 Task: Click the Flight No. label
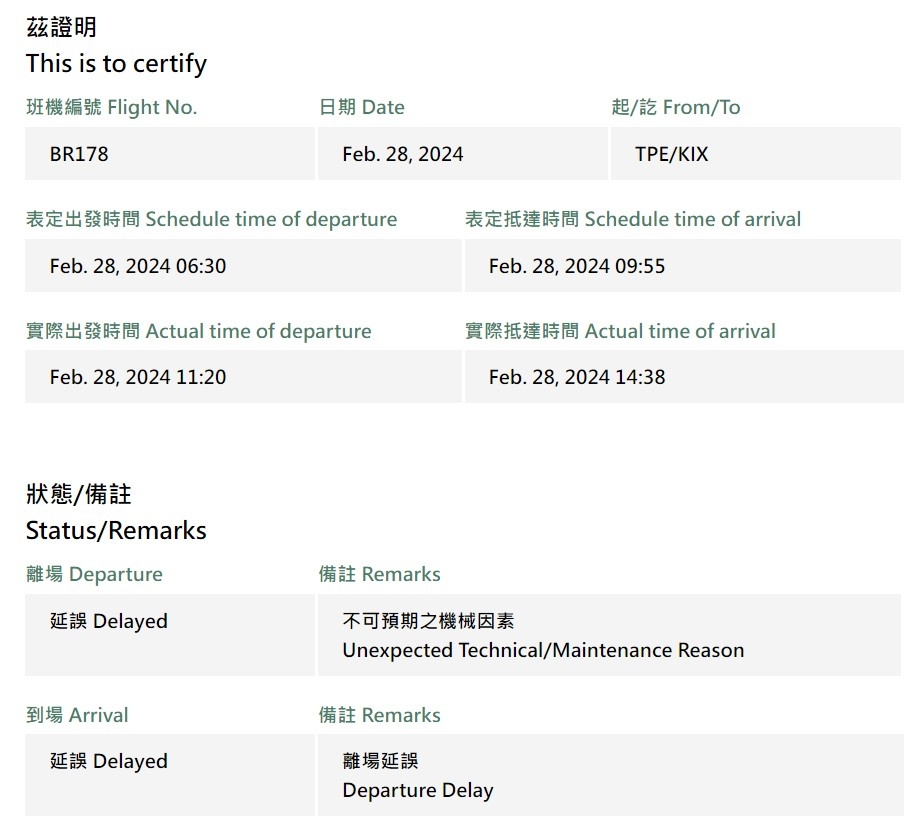click(112, 107)
